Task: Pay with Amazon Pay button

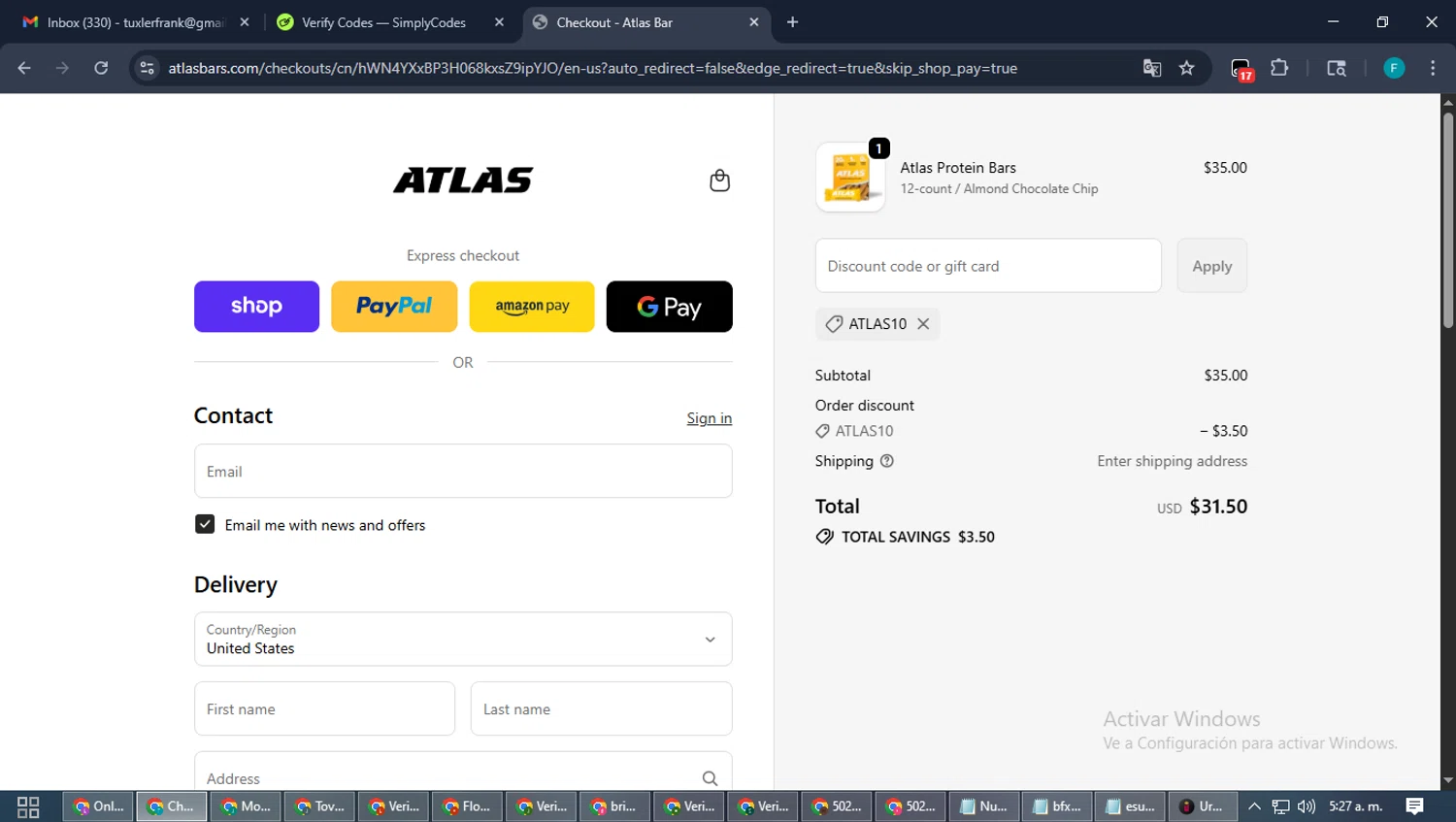Action: coord(532,307)
